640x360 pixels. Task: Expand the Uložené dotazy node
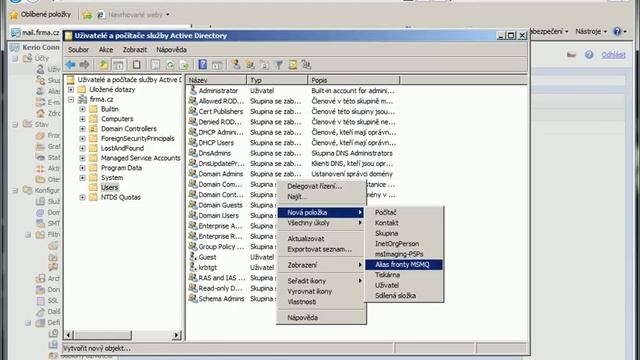coord(71,89)
